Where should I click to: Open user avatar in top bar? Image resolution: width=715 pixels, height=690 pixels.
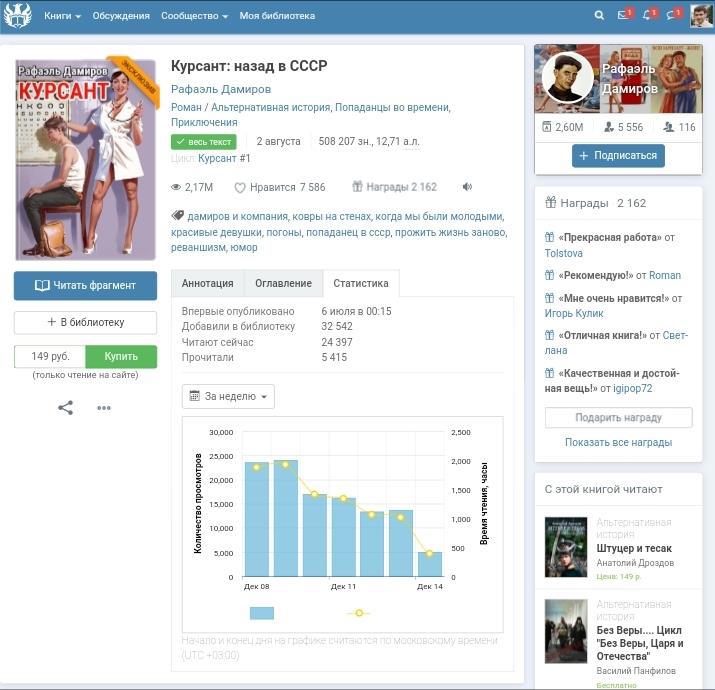(701, 16)
